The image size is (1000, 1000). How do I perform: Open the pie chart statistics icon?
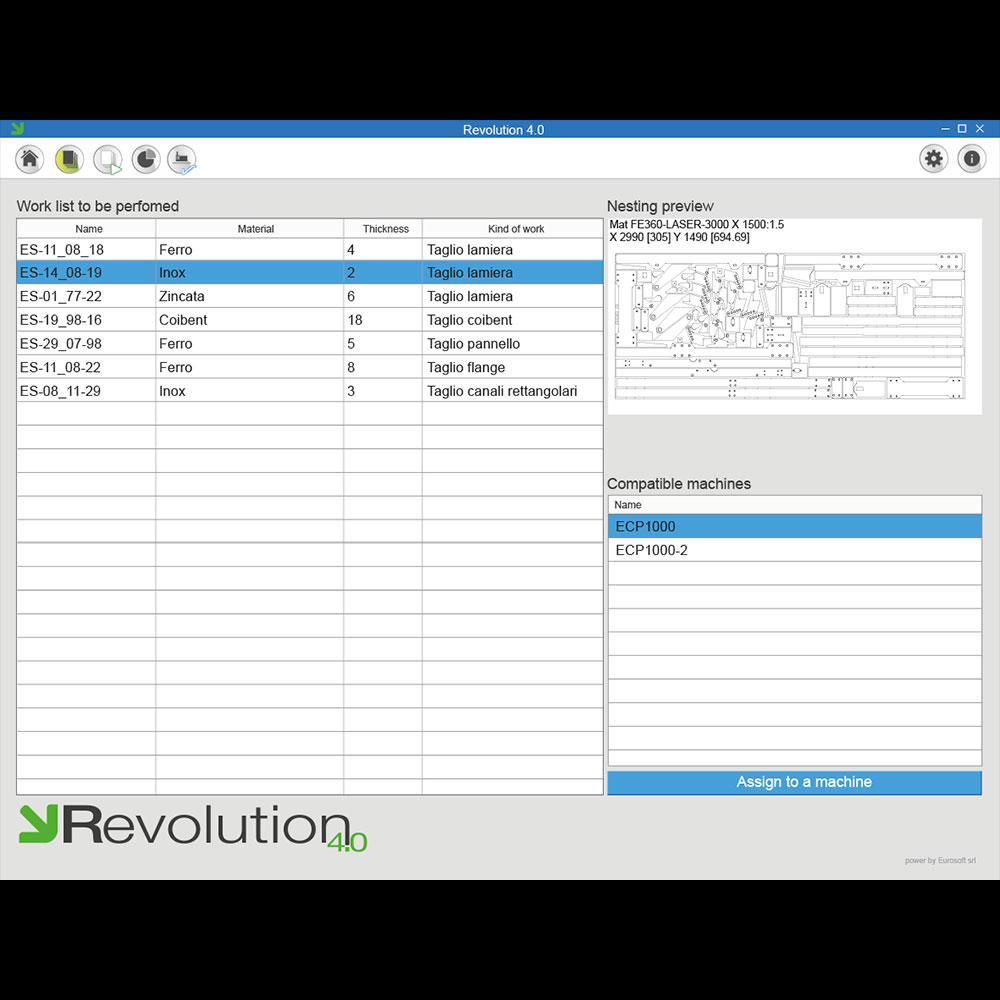click(x=145, y=159)
